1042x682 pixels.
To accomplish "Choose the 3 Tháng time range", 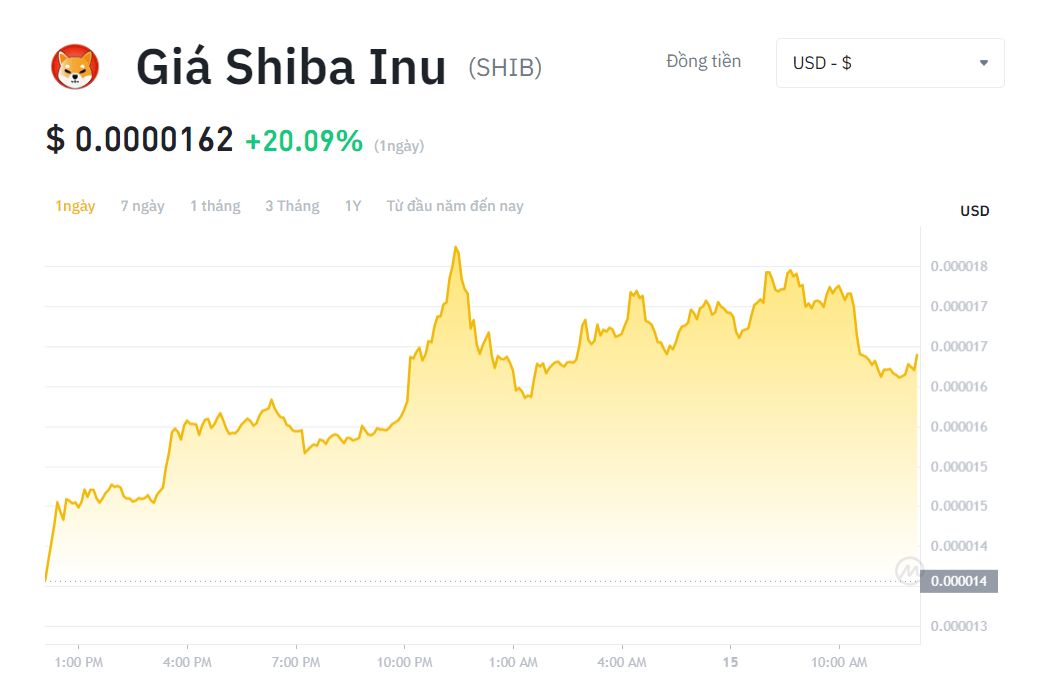I will 292,206.
